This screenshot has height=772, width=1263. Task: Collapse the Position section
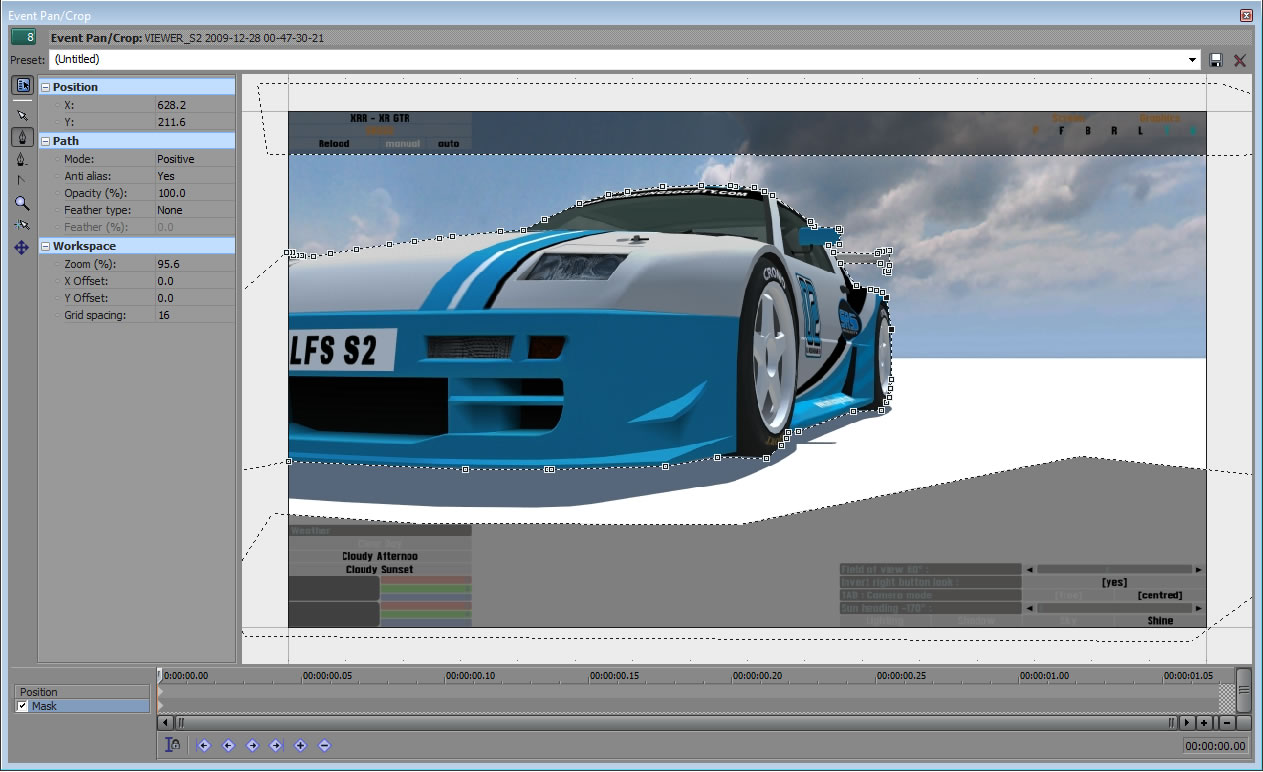click(x=46, y=87)
